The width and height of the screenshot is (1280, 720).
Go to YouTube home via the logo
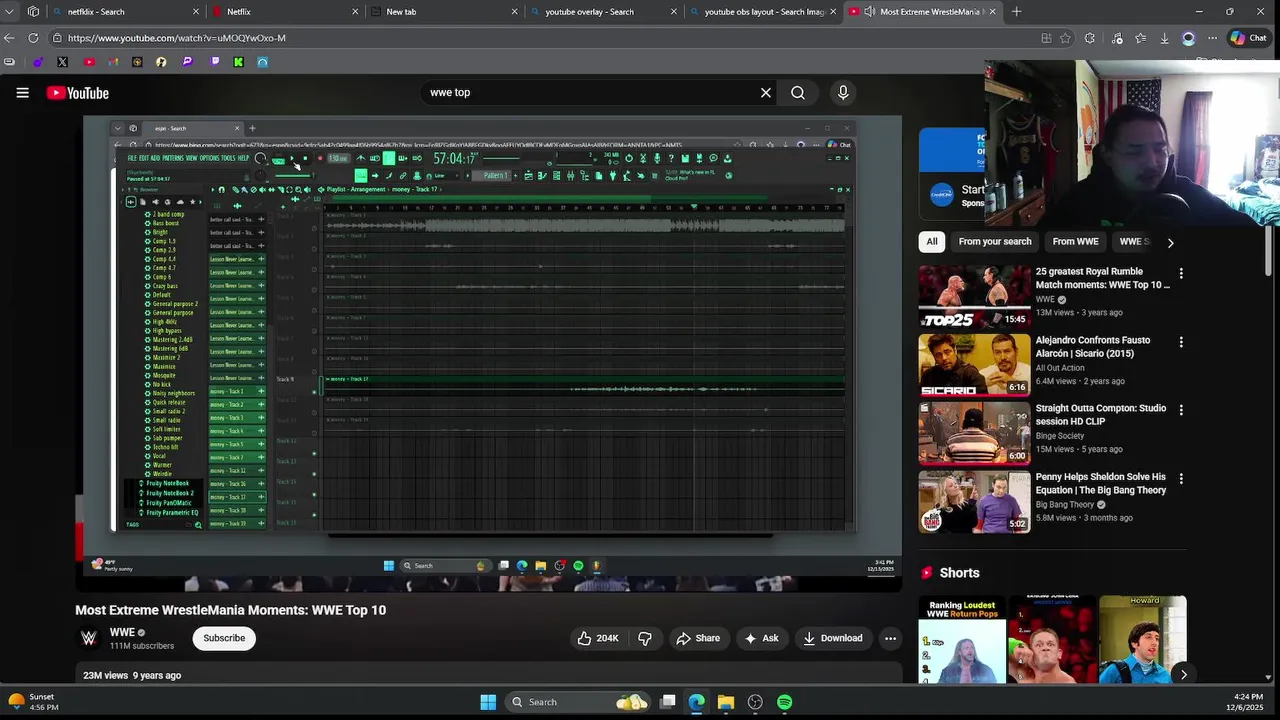[x=77, y=93]
